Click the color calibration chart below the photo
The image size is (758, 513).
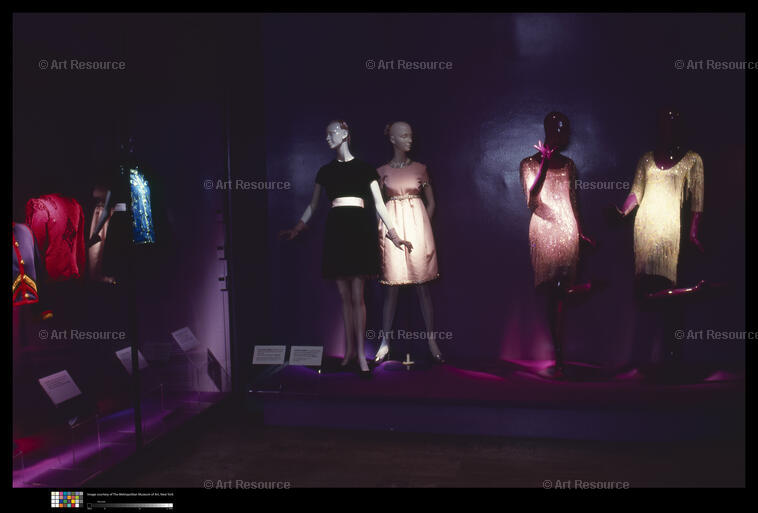(x=67, y=499)
